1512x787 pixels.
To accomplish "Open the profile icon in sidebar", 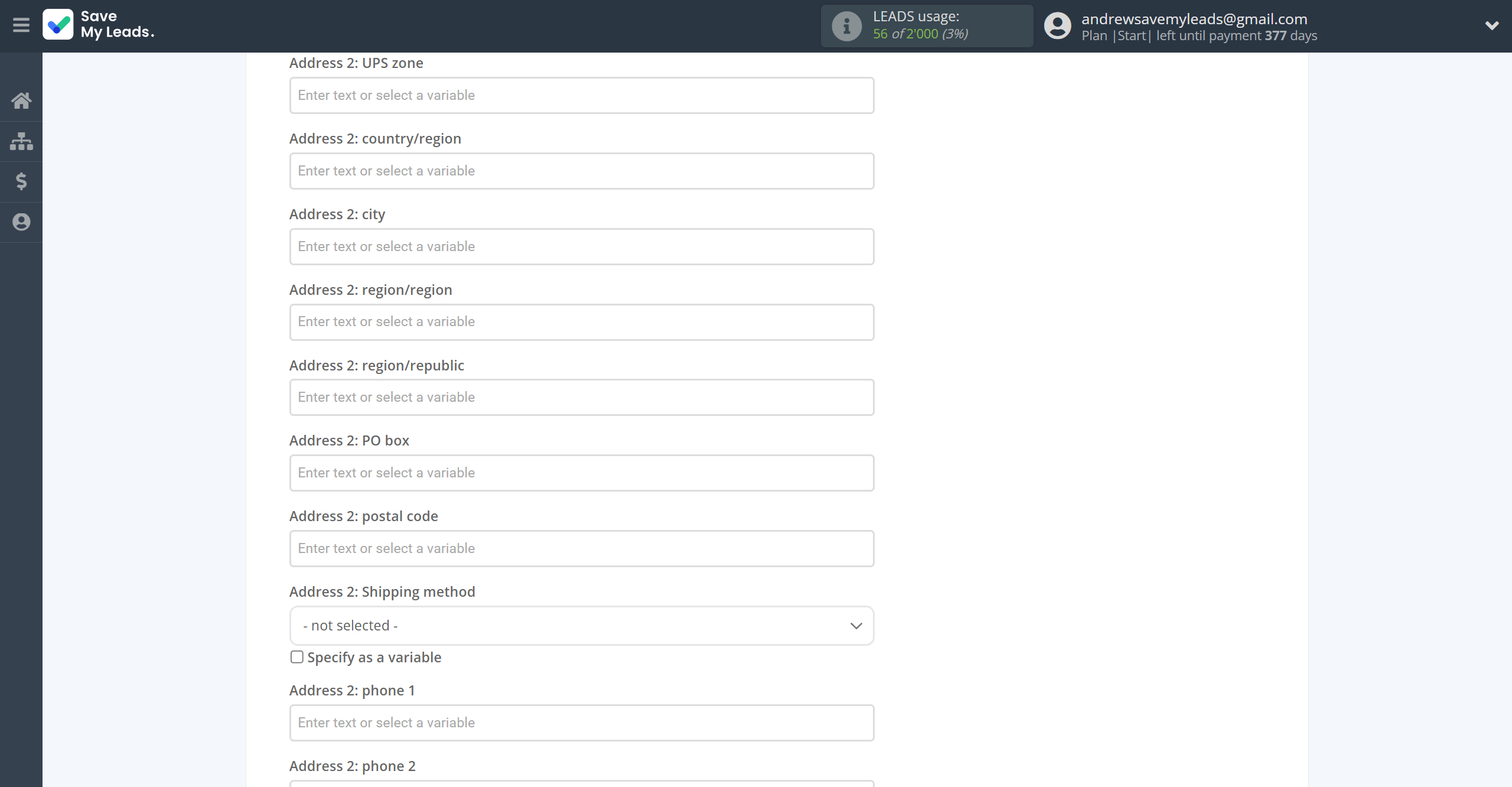I will (x=21, y=222).
